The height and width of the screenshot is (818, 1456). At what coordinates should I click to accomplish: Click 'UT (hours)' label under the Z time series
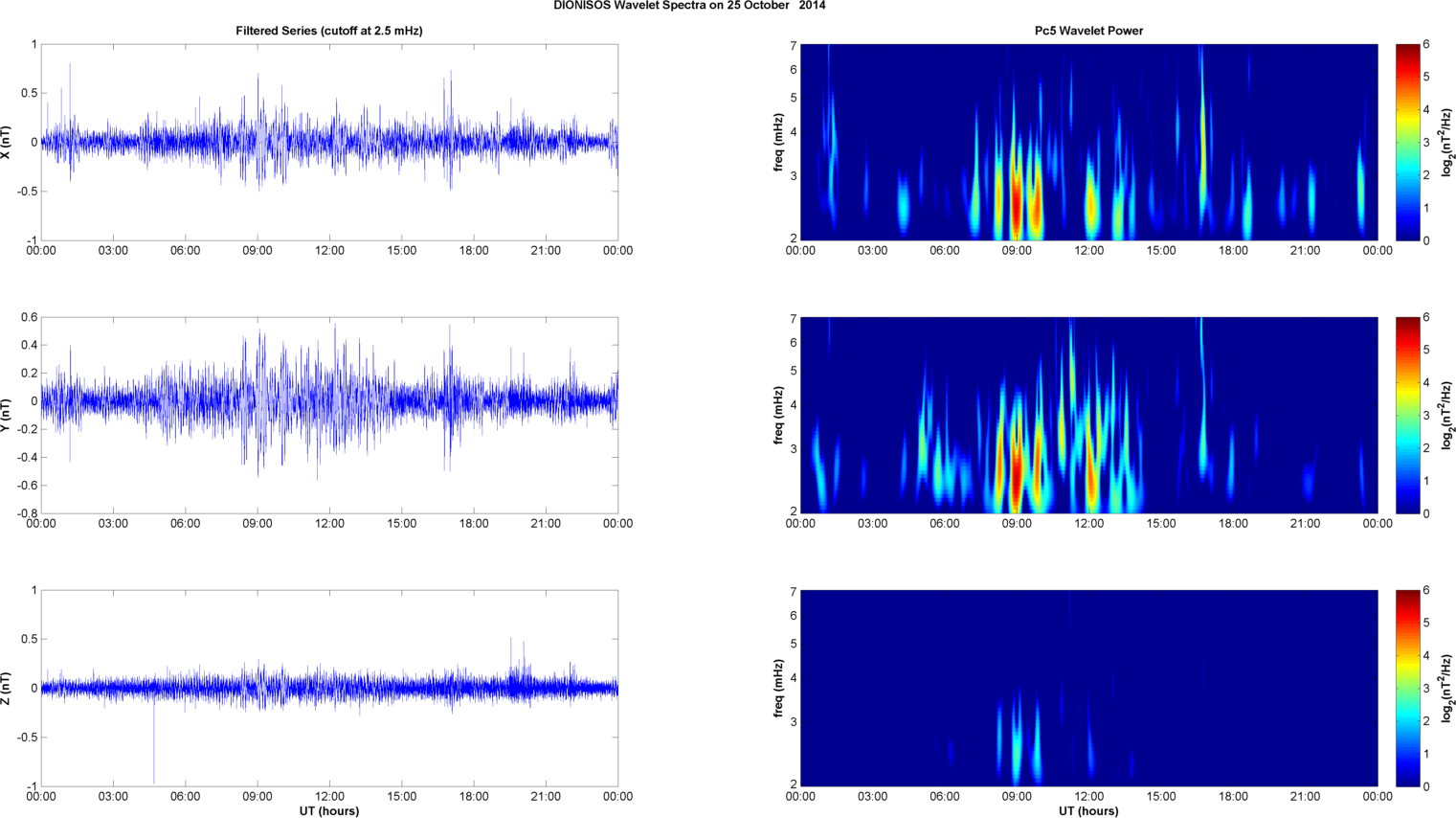(x=329, y=810)
